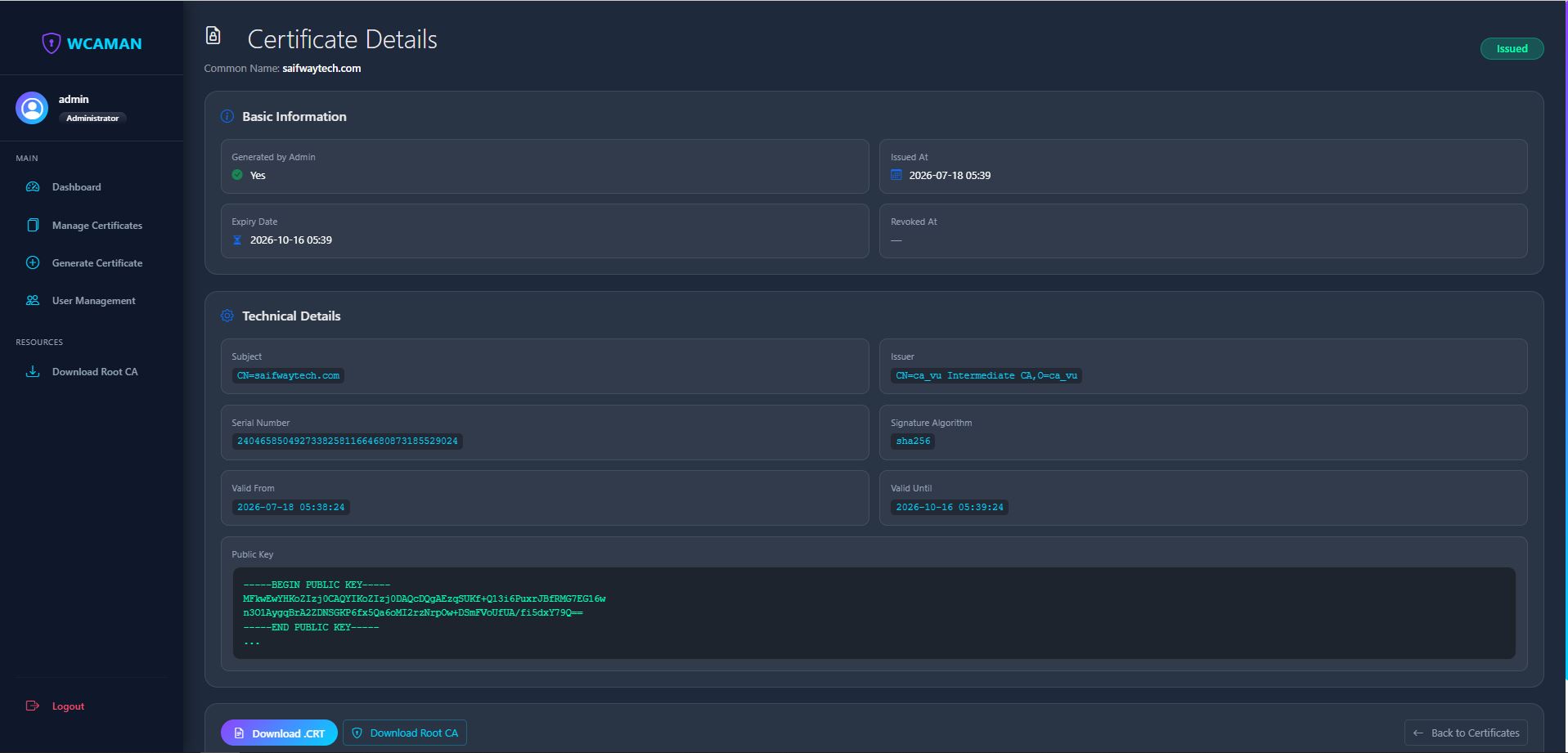The height and width of the screenshot is (753, 1568).
Task: Click the Download Root CA arrow icon
Action: coord(33,371)
